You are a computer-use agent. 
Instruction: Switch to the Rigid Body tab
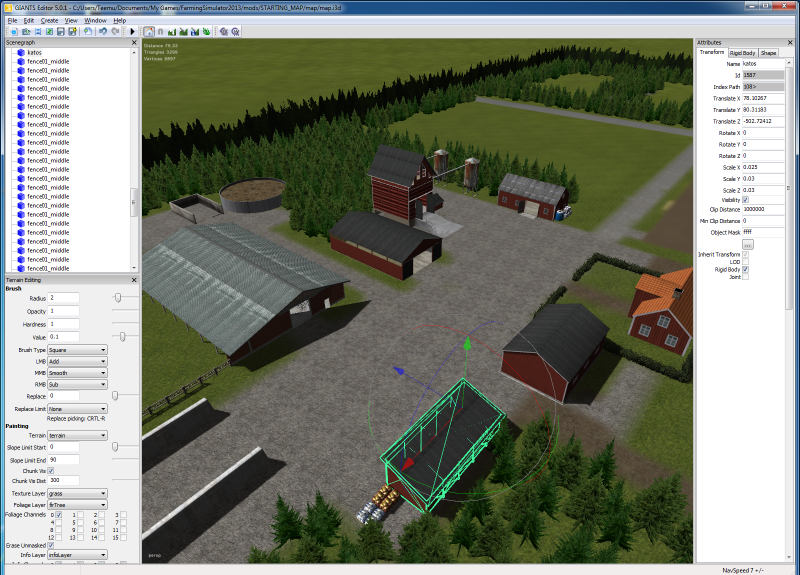pyautogui.click(x=742, y=53)
